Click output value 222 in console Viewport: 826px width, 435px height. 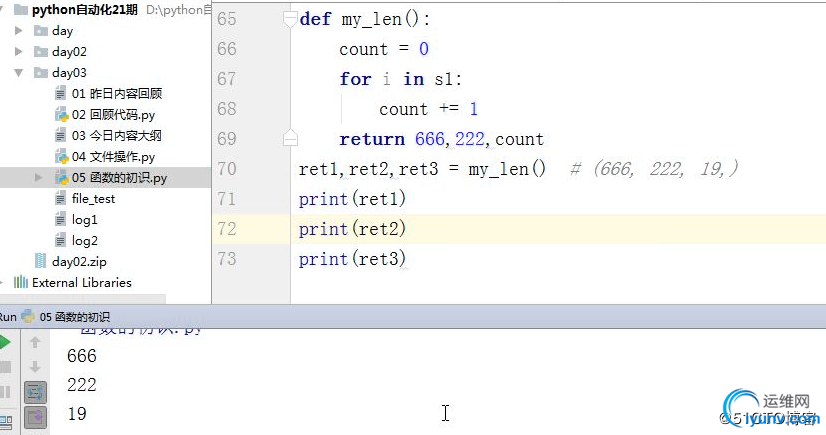[x=82, y=385]
